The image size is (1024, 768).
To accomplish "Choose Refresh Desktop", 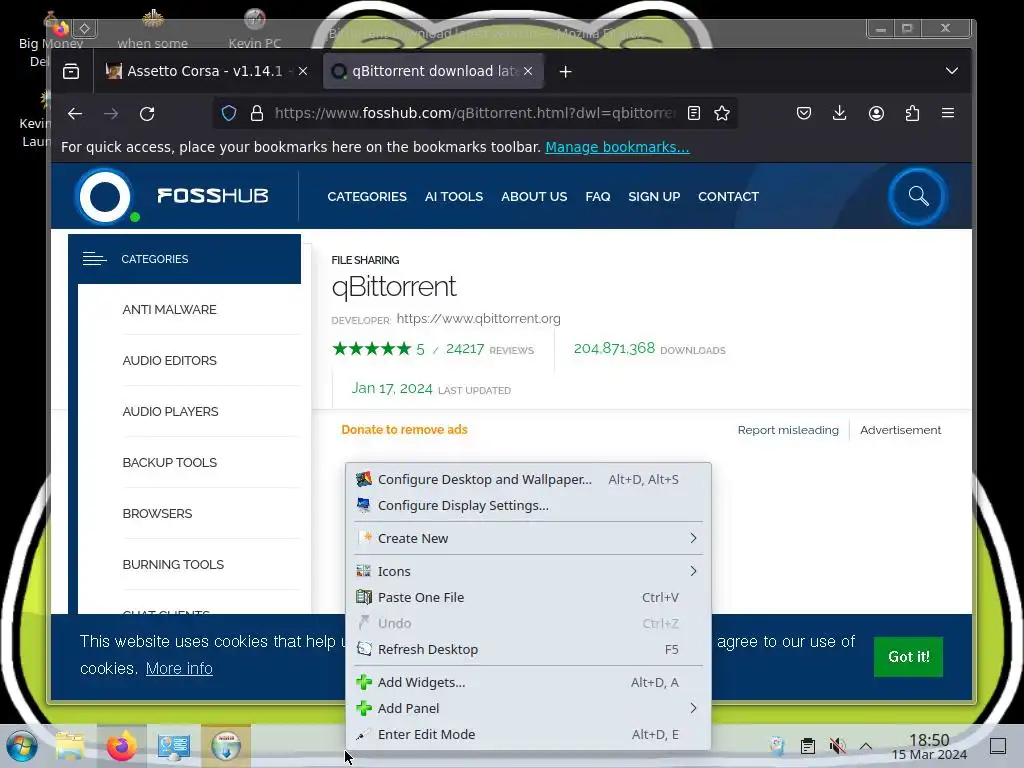I will point(528,649).
